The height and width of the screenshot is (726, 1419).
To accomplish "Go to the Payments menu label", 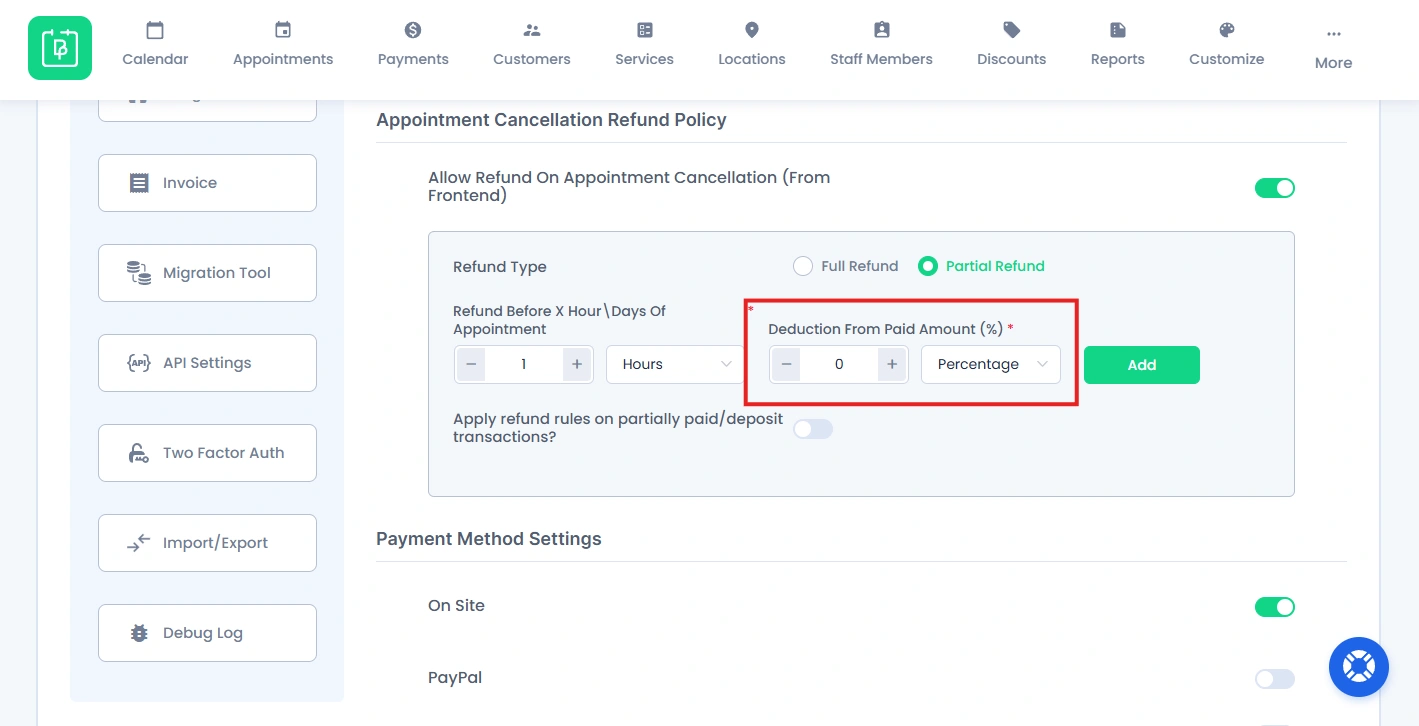I will tap(413, 59).
